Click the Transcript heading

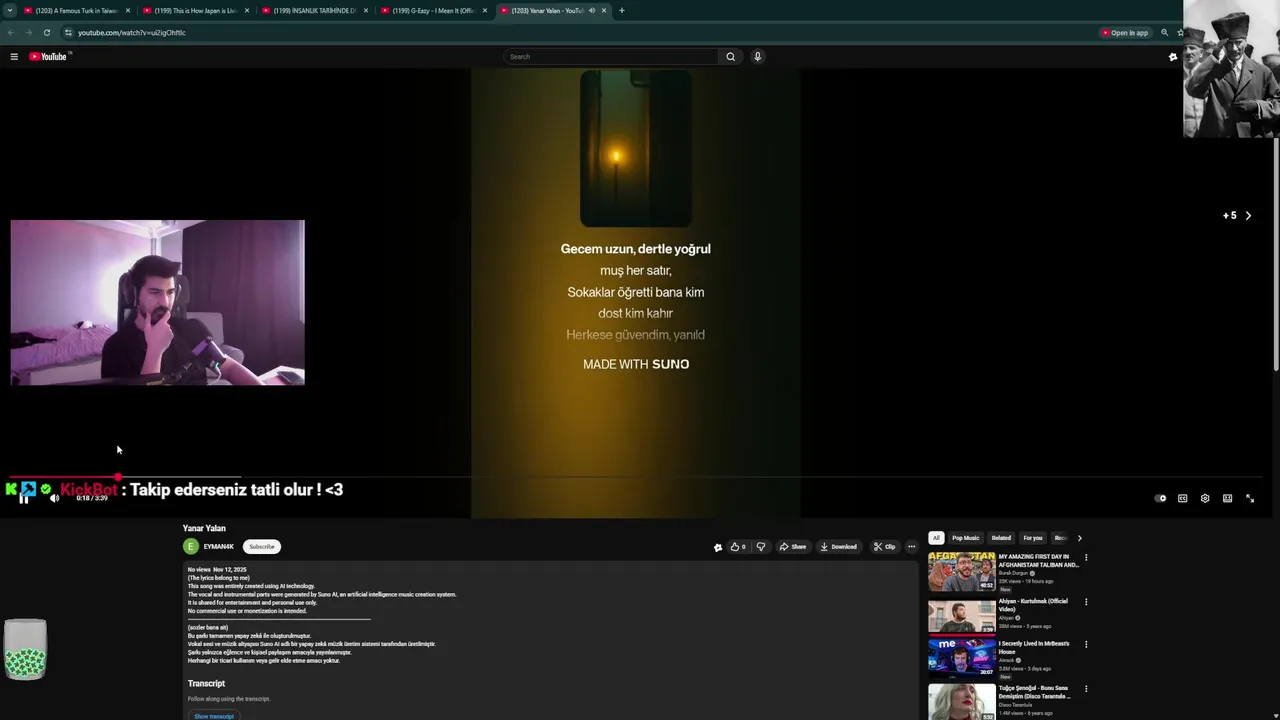(206, 684)
